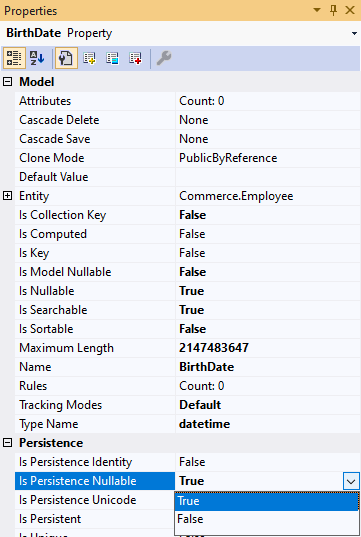Click the wrench icon in toolbar
This screenshot has height=537, width=361.
click(164, 58)
